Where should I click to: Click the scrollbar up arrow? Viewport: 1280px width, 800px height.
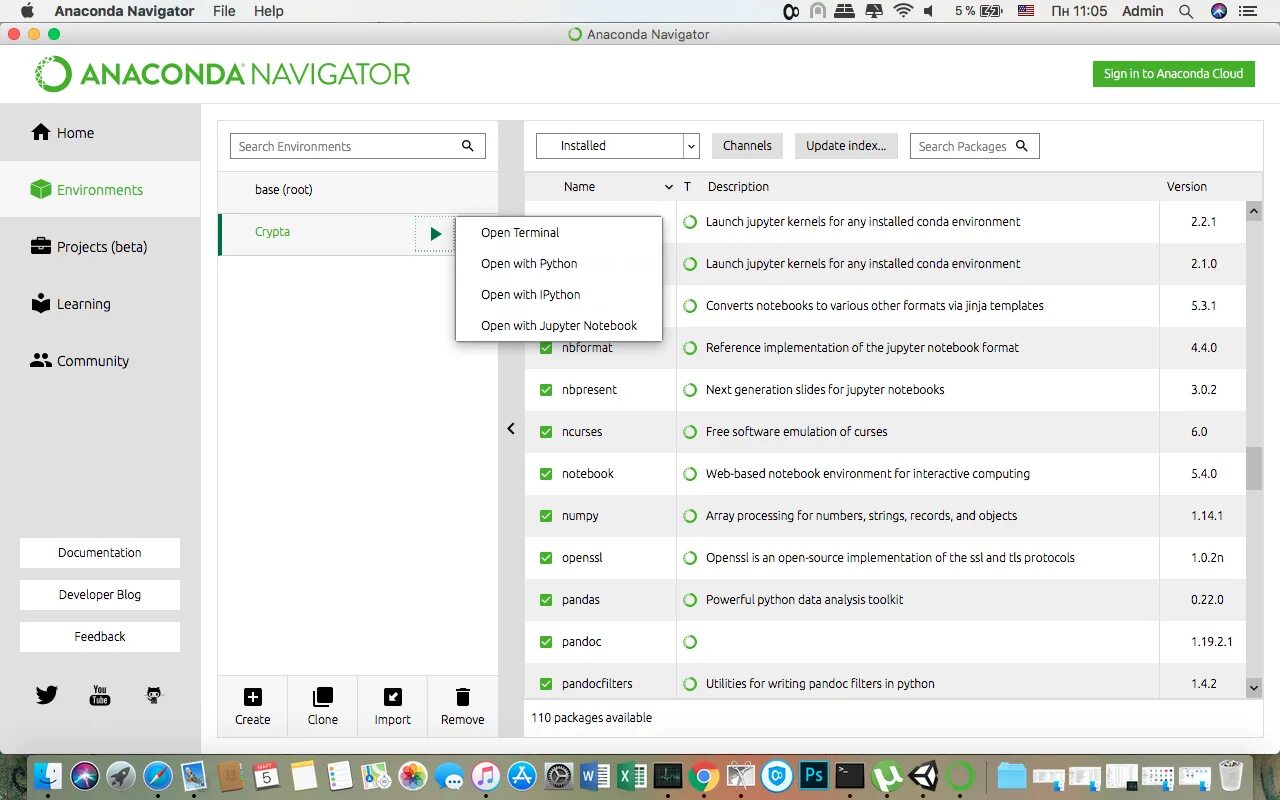[1254, 211]
